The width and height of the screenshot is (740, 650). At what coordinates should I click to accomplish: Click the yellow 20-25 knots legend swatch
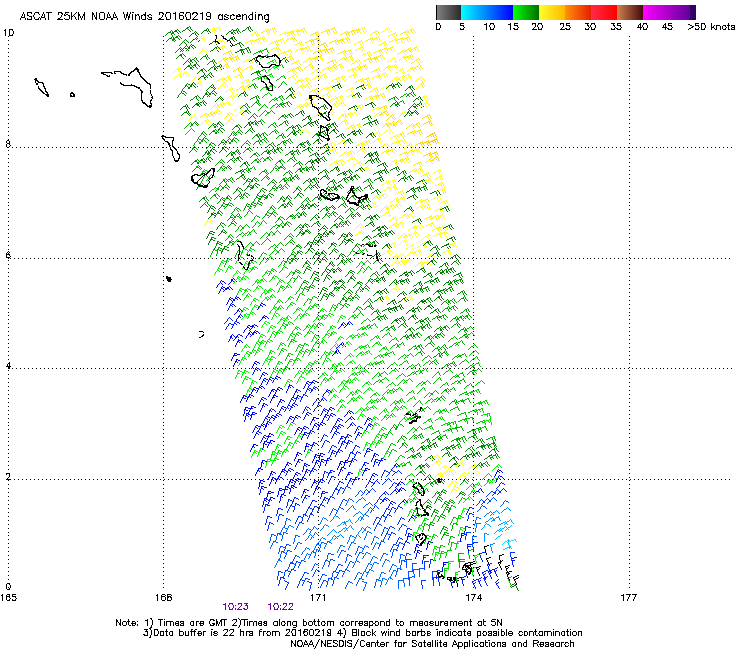tap(552, 12)
